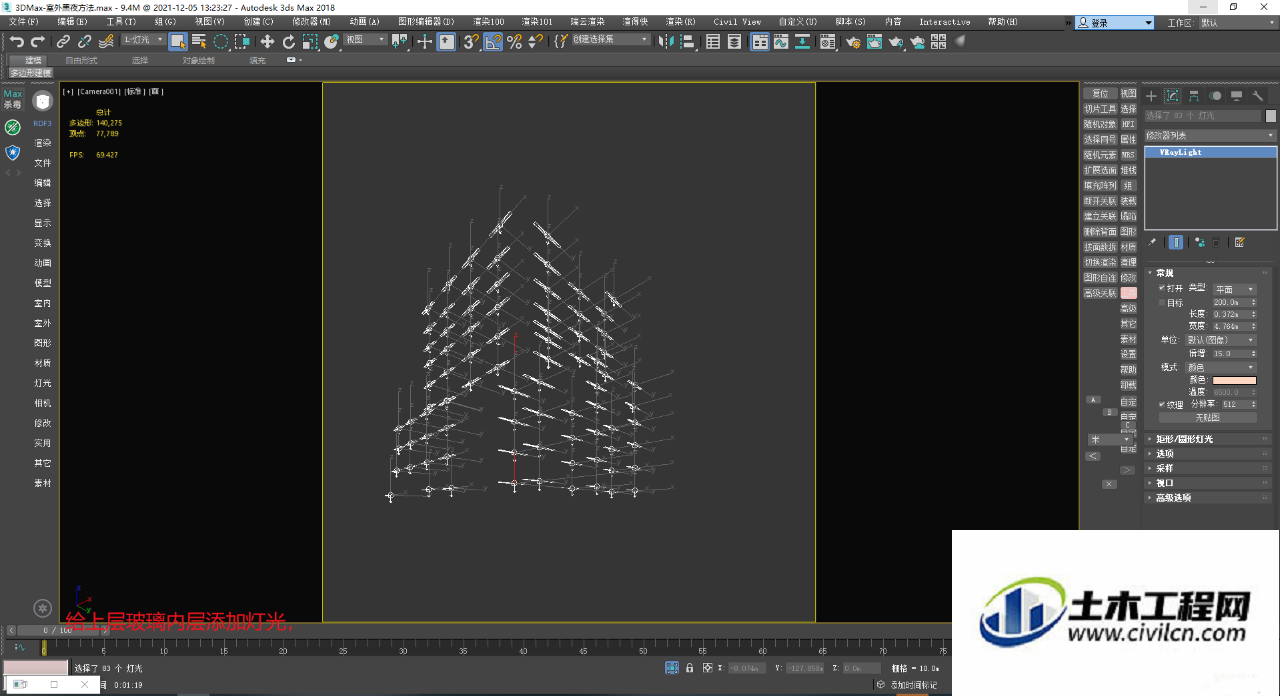
Task: Activate the Select and Move tool
Action: click(x=267, y=41)
